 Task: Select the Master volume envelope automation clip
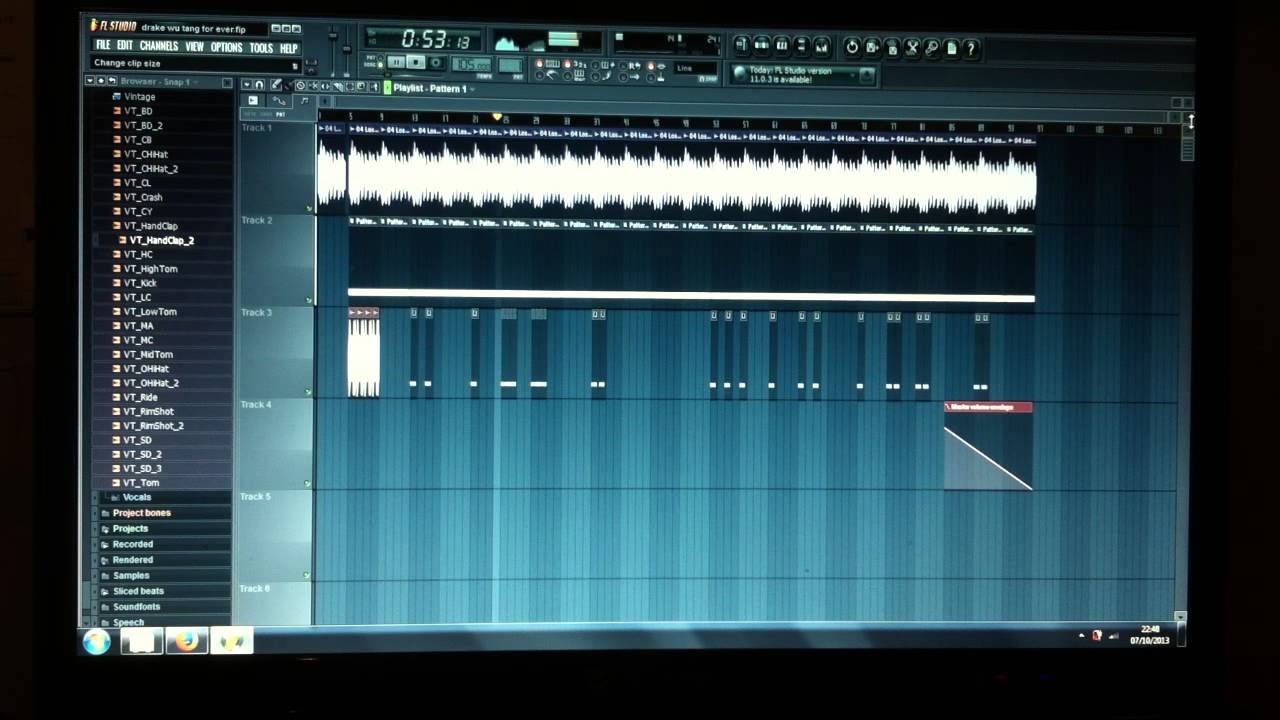click(988, 446)
